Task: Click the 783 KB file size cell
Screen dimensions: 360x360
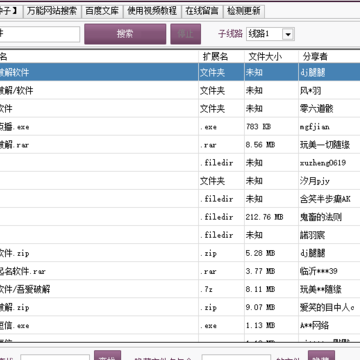Action: (258, 127)
